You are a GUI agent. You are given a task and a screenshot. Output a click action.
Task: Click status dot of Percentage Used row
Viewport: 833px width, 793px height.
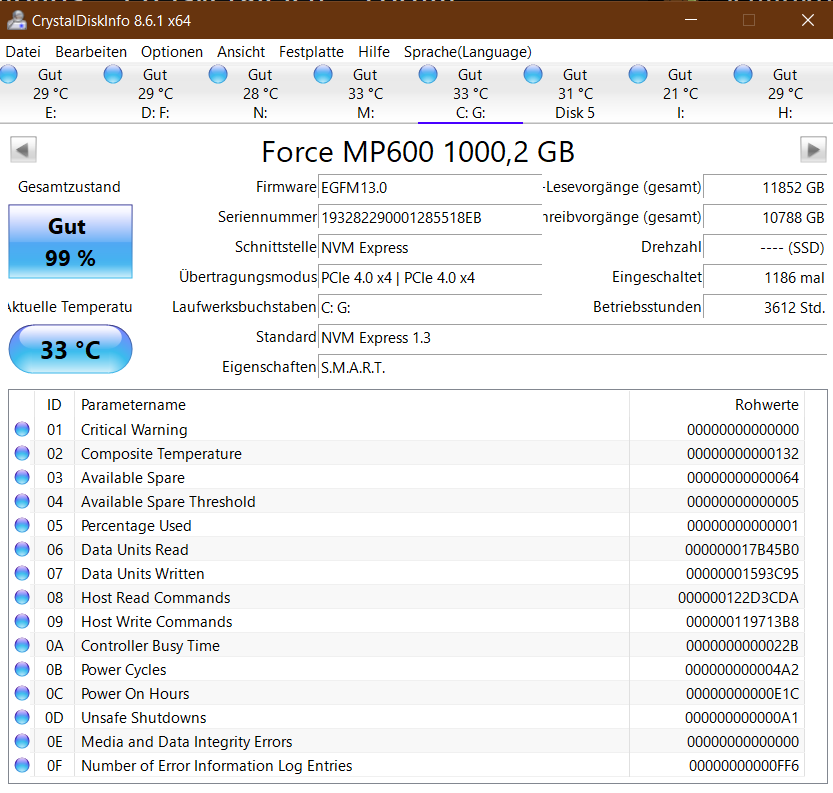coord(22,525)
